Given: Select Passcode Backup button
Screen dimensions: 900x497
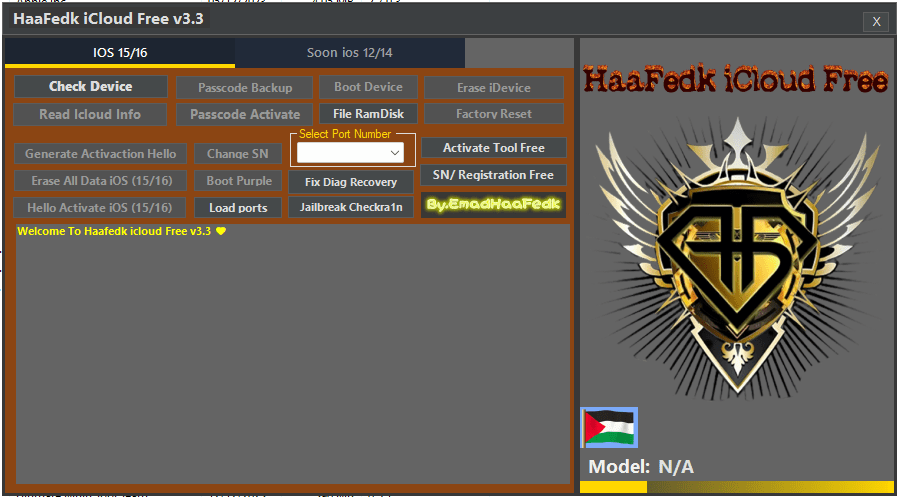Looking at the screenshot, I should [245, 88].
